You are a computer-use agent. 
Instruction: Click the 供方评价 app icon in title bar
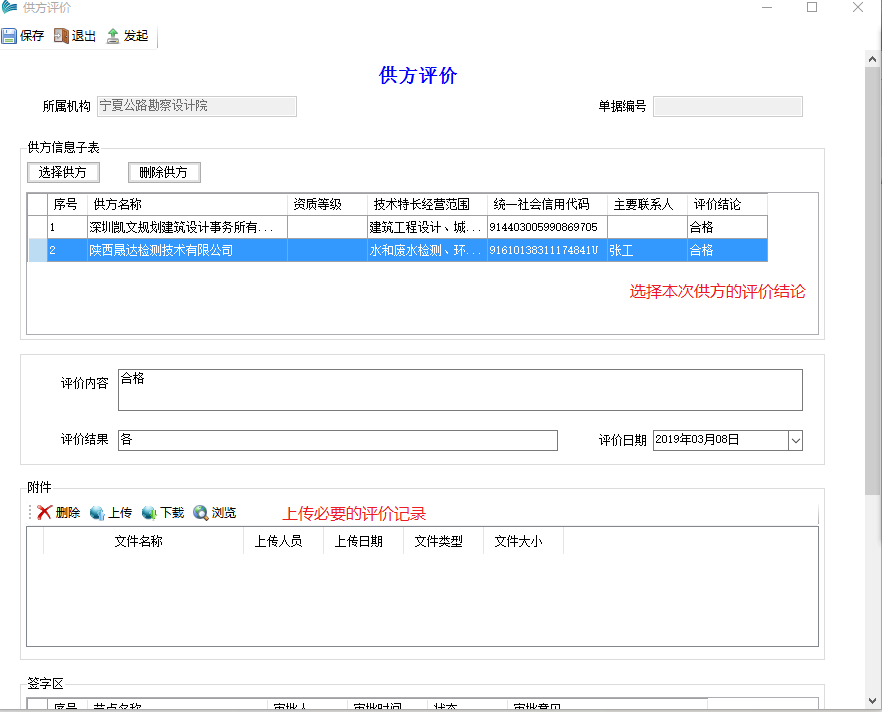coord(10,8)
